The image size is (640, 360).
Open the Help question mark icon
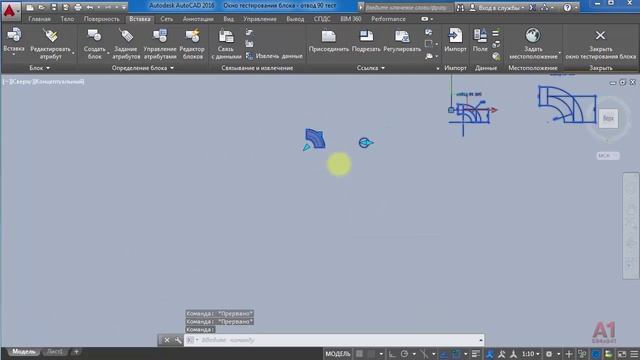coord(567,7)
